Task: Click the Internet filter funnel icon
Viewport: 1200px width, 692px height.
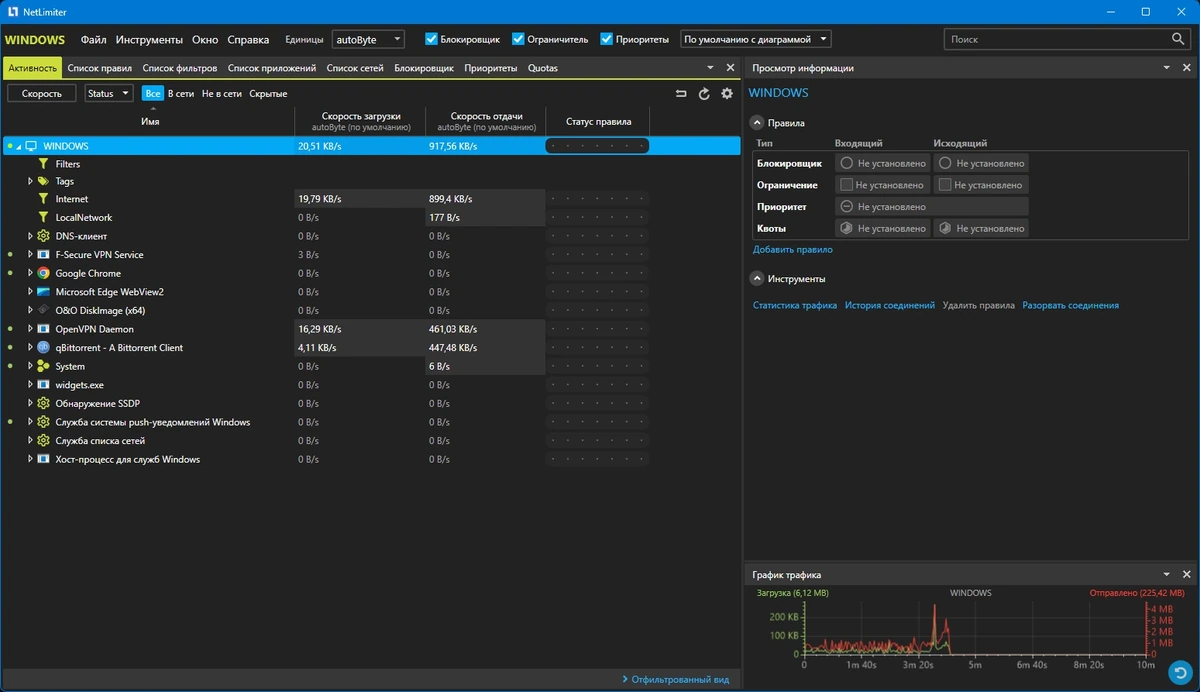Action: pyautogui.click(x=43, y=200)
